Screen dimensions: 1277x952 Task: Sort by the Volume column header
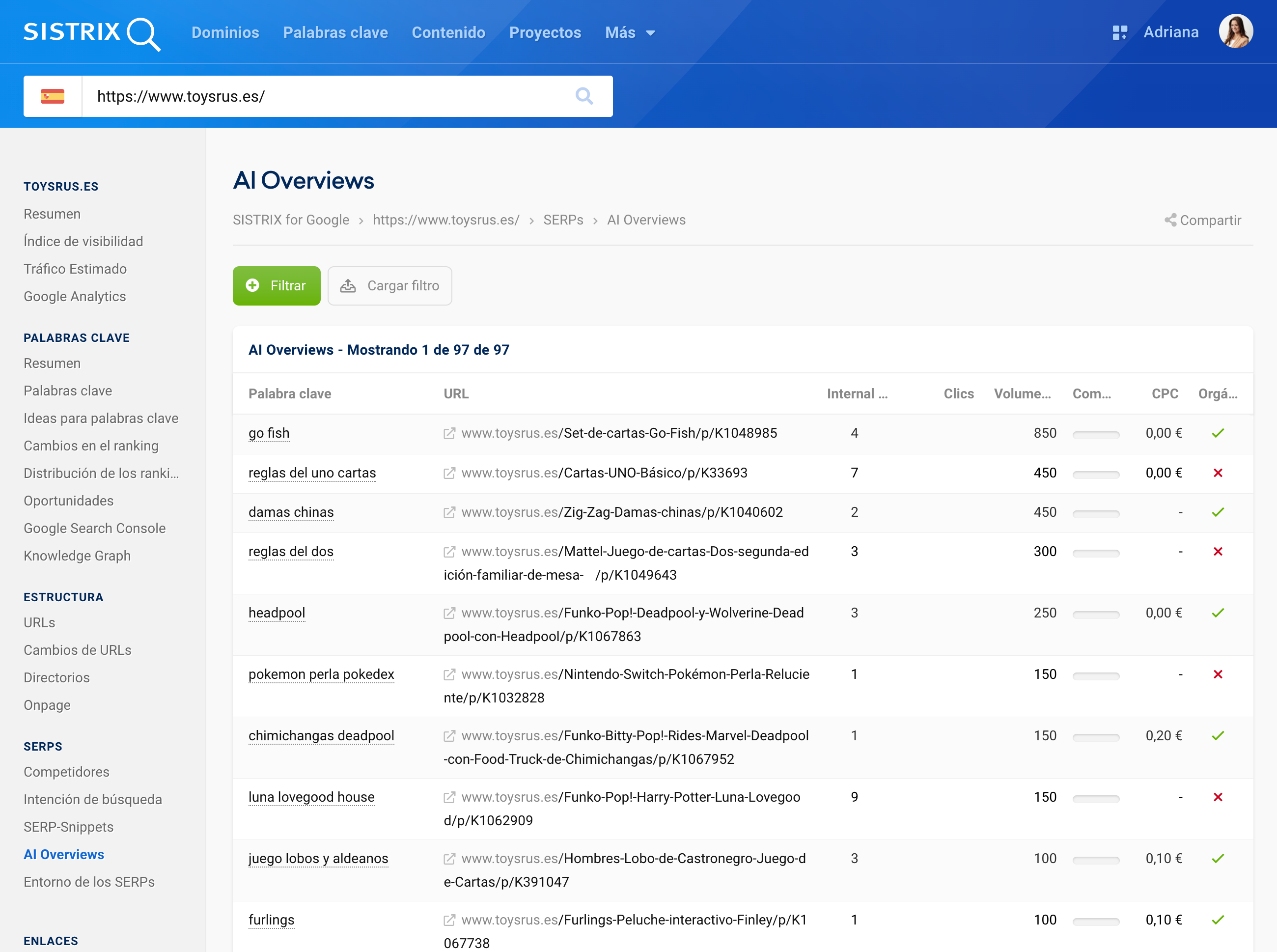[1022, 393]
